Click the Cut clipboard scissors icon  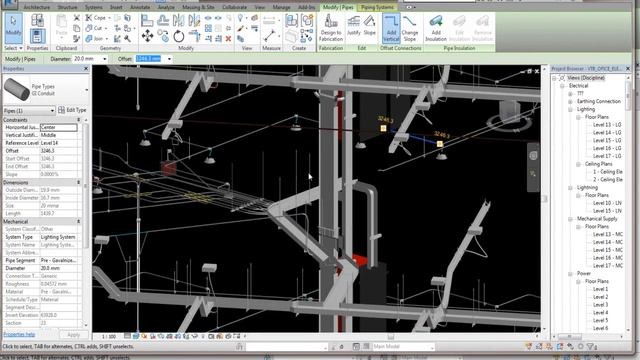point(76,18)
